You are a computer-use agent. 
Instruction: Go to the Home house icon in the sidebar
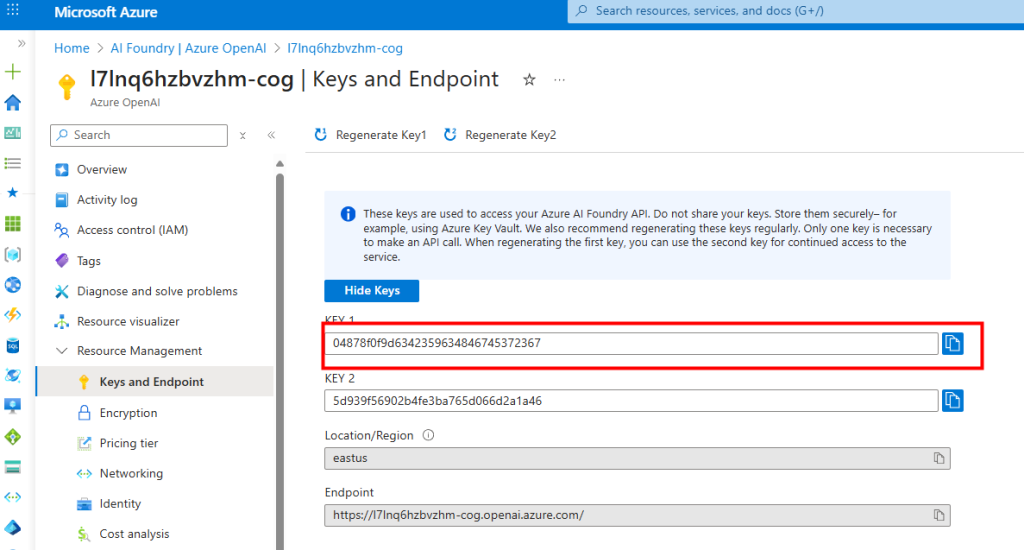pyautogui.click(x=12, y=103)
